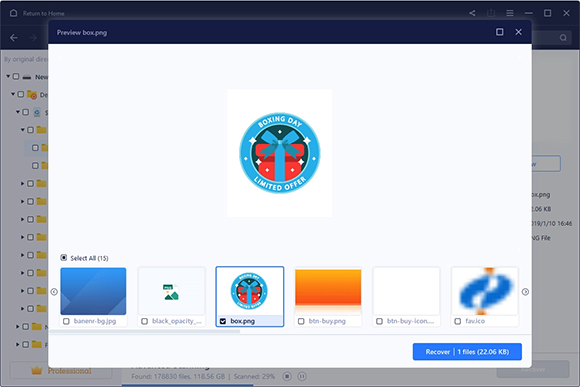Go back using the left arrow
The width and height of the screenshot is (580, 387).
[14, 38]
